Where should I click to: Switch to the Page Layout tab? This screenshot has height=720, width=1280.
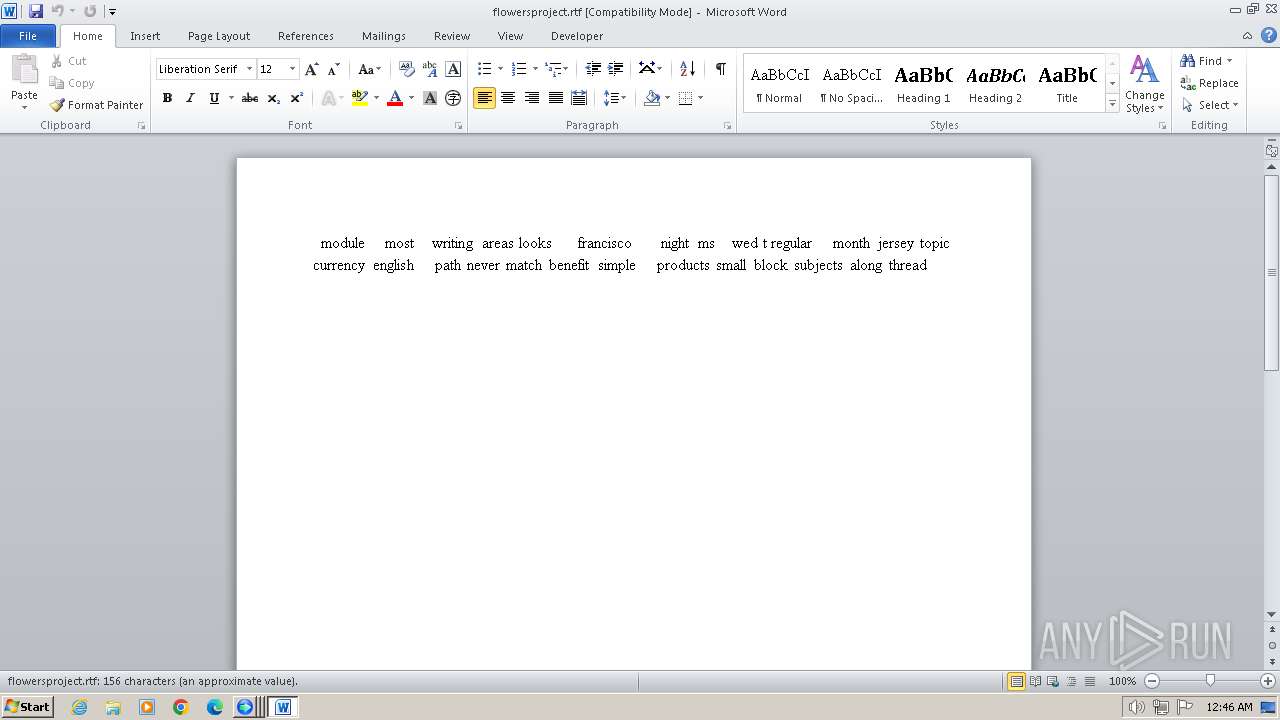[x=219, y=36]
